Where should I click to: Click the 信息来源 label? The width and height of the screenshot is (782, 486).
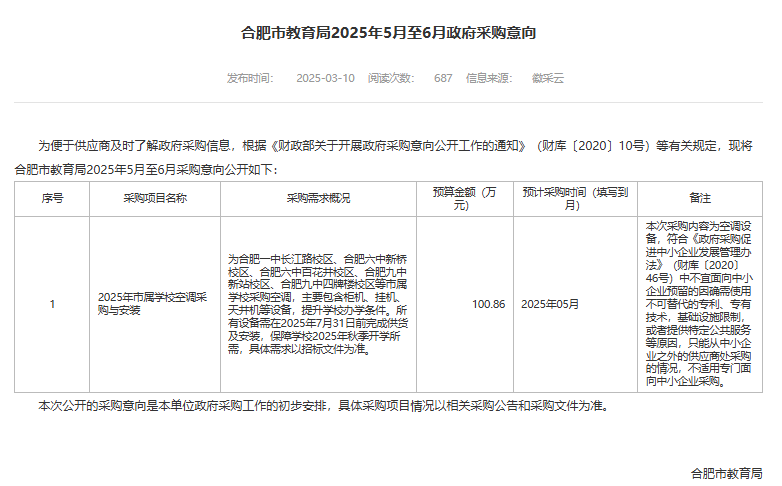coord(489,78)
